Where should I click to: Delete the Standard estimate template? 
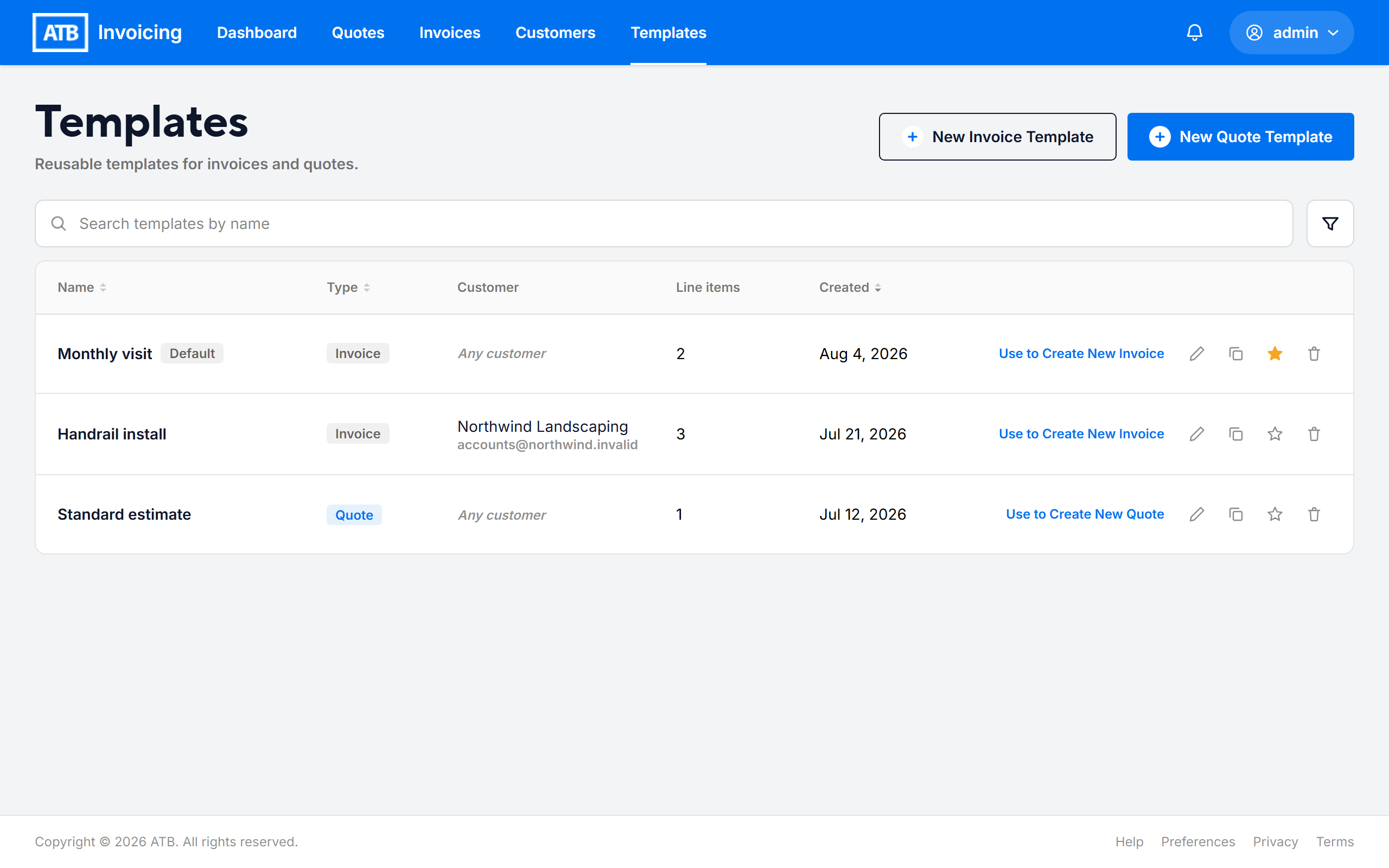[x=1314, y=514]
